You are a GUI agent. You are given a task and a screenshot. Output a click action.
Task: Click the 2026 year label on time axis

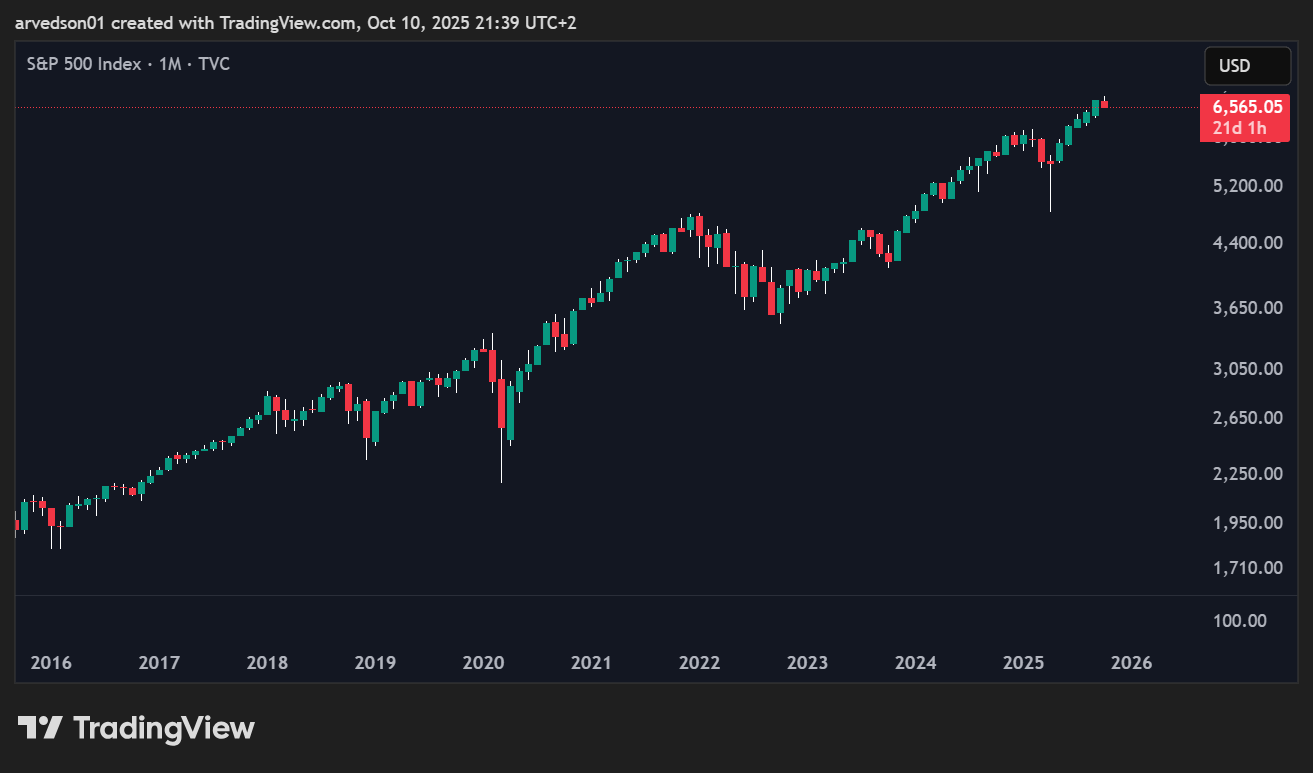click(x=1132, y=663)
